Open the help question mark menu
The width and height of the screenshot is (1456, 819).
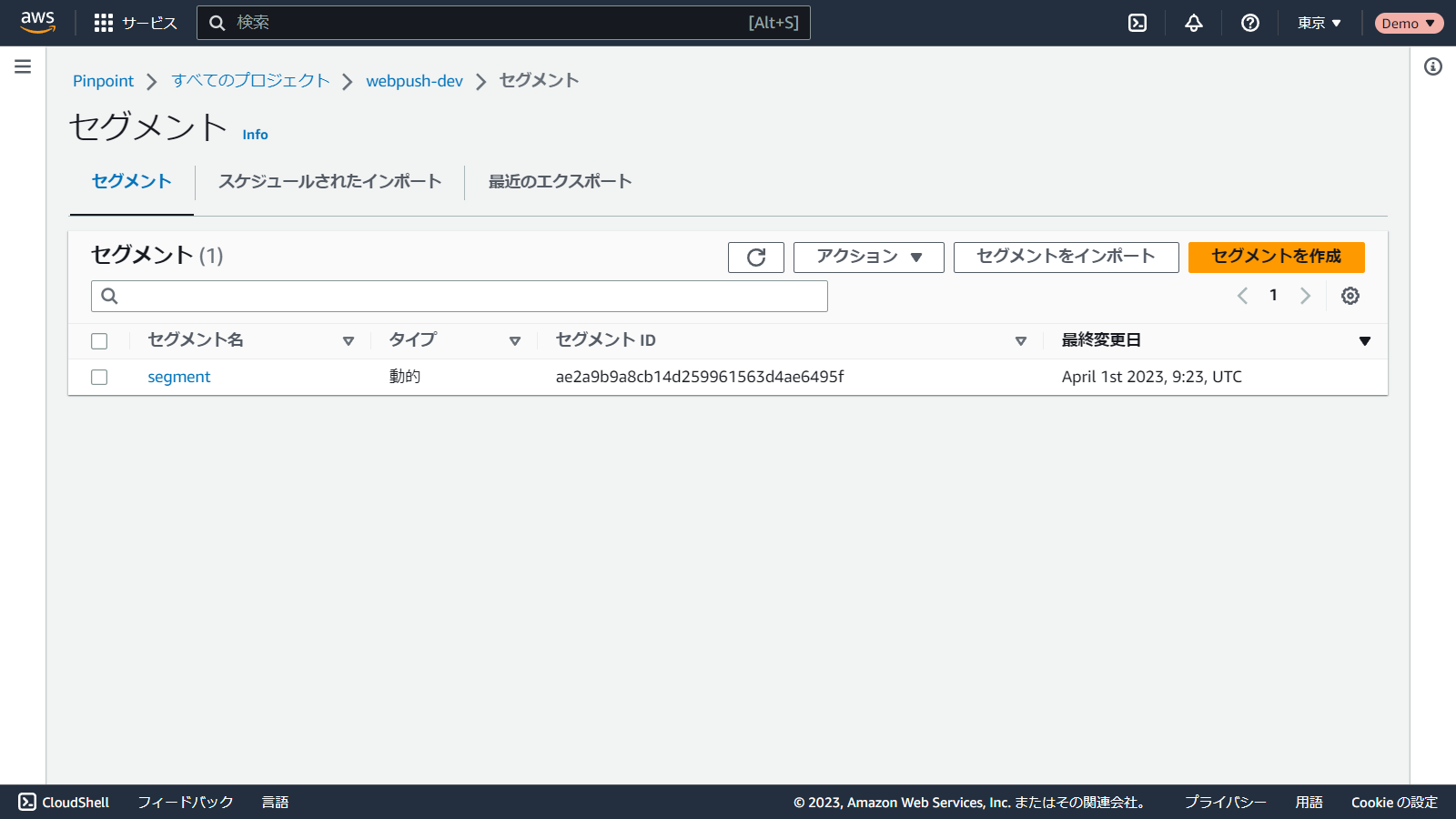(x=1250, y=23)
